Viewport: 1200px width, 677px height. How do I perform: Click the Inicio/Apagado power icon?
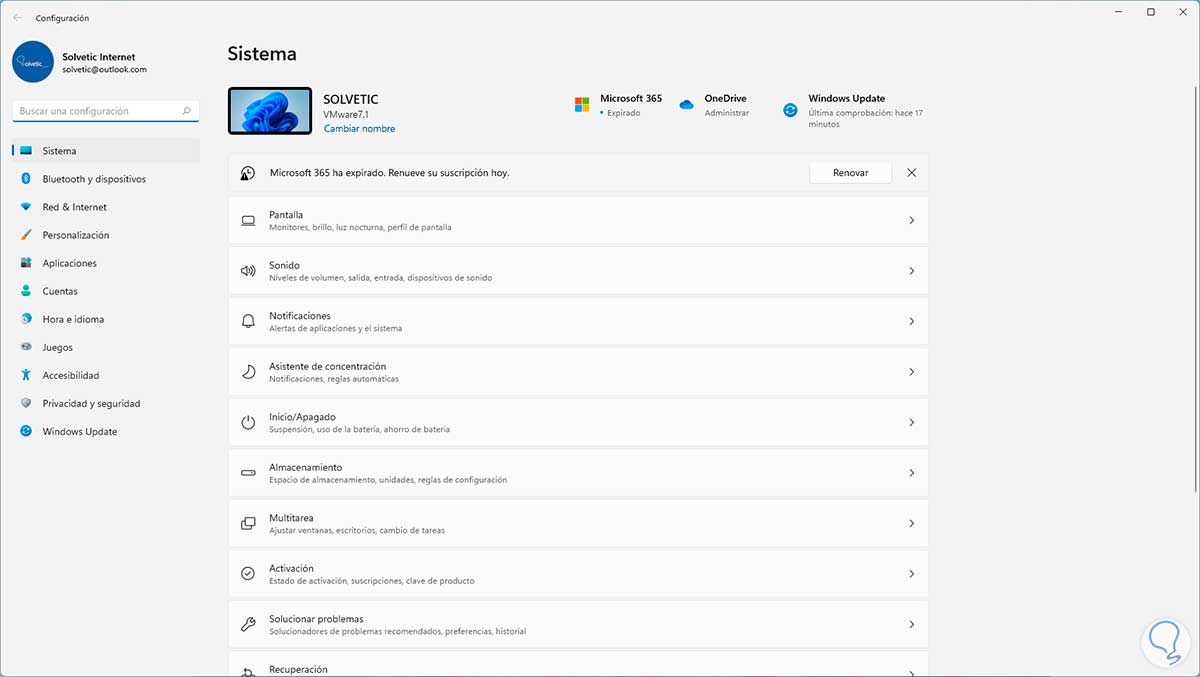(249, 422)
